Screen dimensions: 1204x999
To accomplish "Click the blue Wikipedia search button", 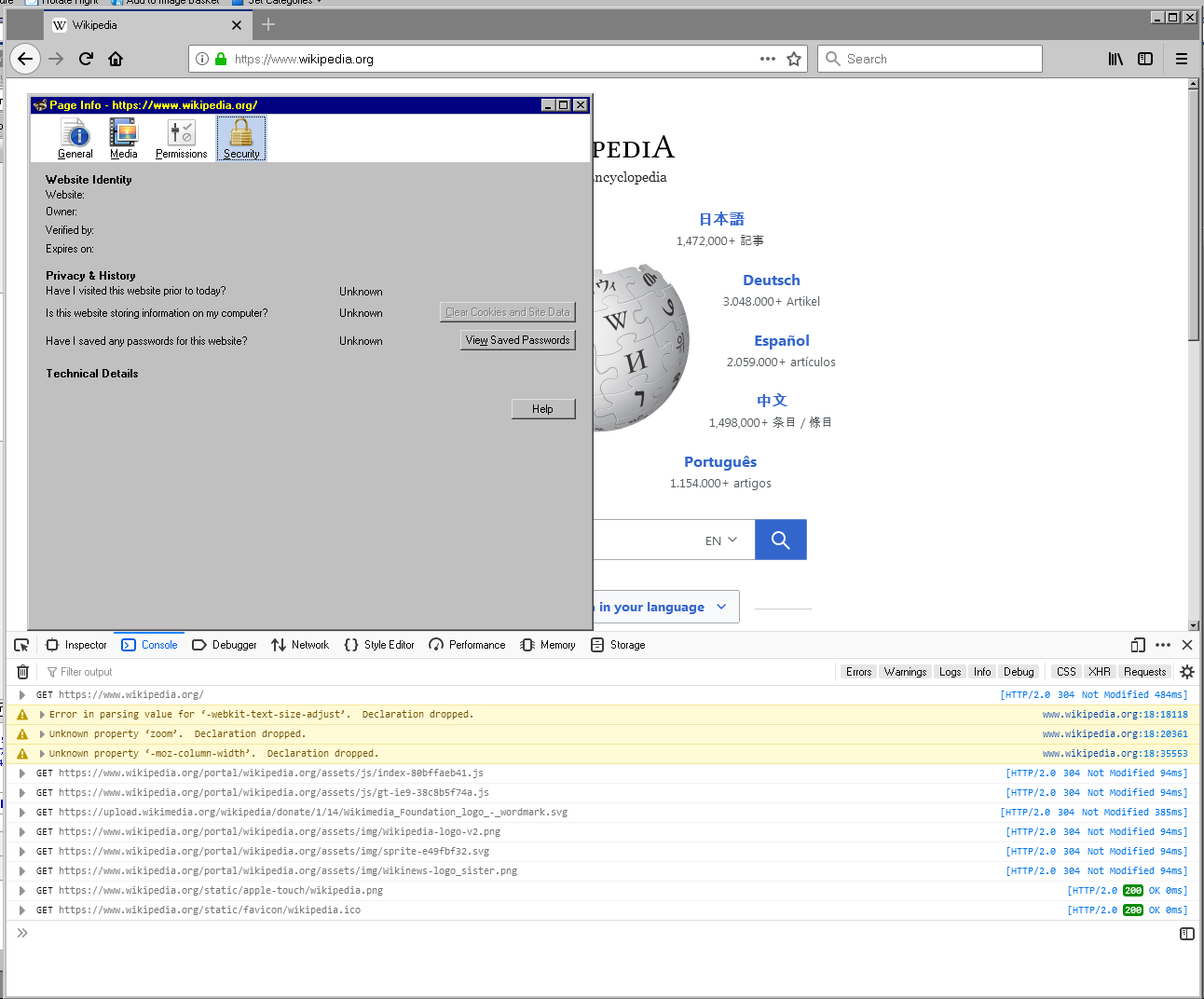I will [781, 540].
